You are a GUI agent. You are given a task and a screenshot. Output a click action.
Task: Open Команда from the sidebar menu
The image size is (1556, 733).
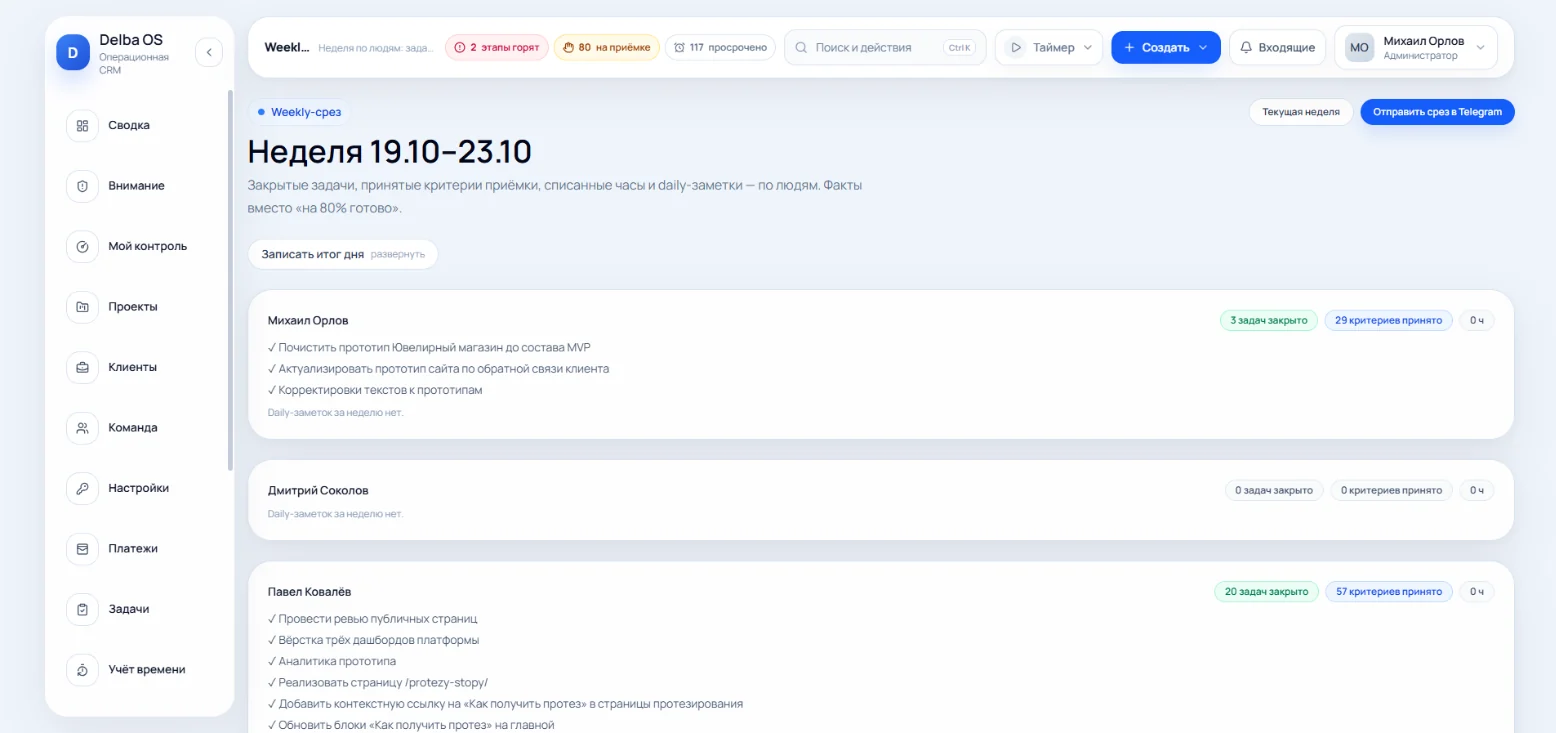tap(133, 428)
